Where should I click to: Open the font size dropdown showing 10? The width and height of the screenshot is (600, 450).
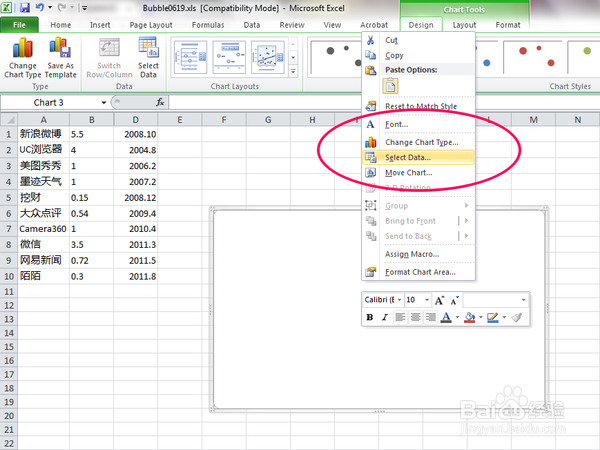[x=427, y=300]
